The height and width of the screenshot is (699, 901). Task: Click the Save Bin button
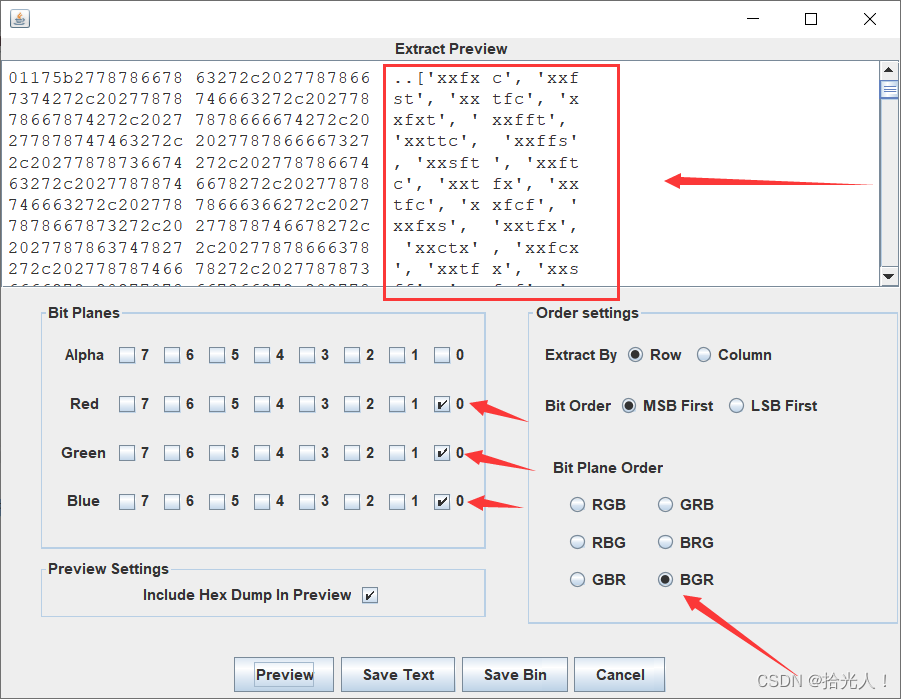515,674
